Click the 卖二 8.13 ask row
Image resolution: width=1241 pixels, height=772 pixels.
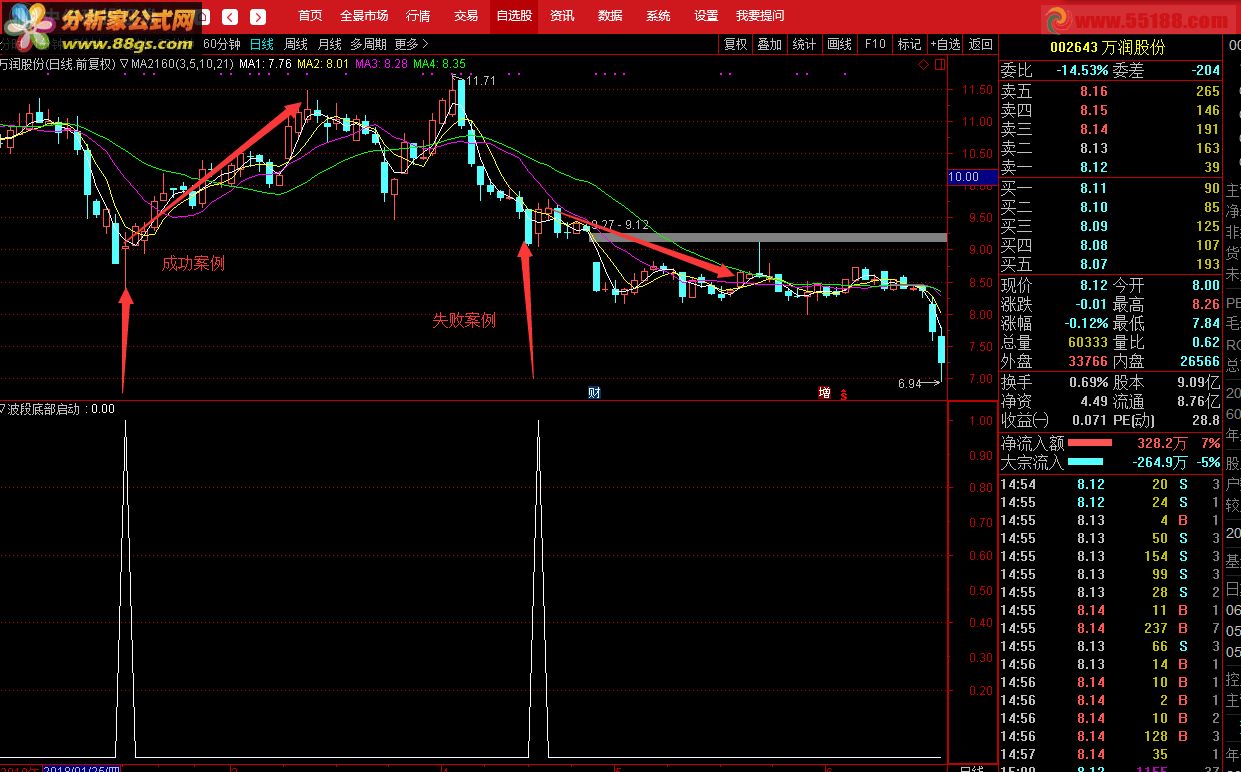(1110, 148)
